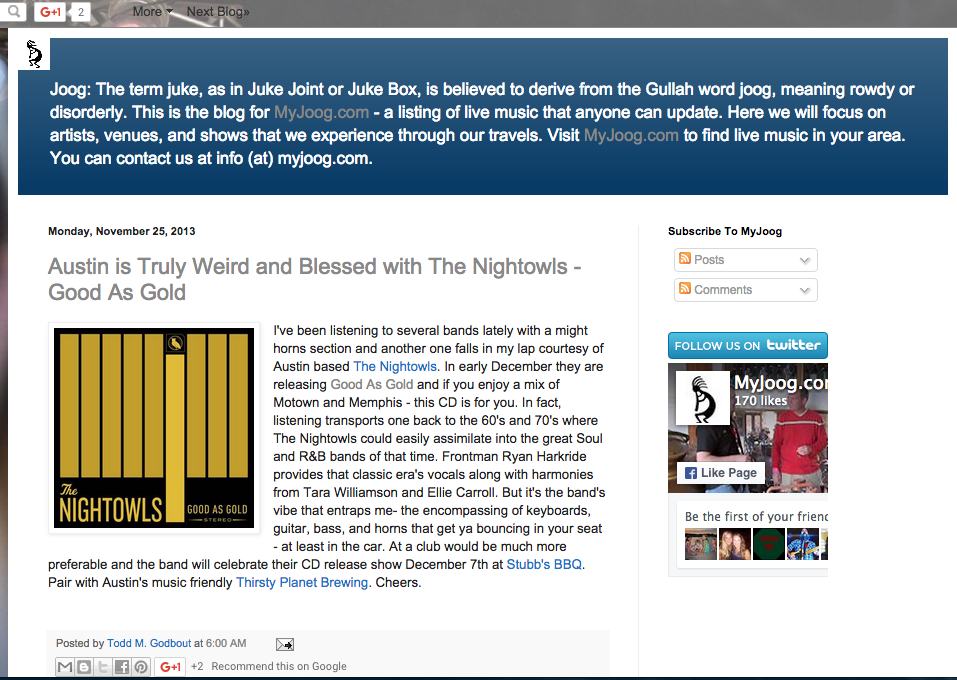This screenshot has width=957, height=680.
Task: Click Monday, November 25, 2013 date header
Action: point(121,231)
